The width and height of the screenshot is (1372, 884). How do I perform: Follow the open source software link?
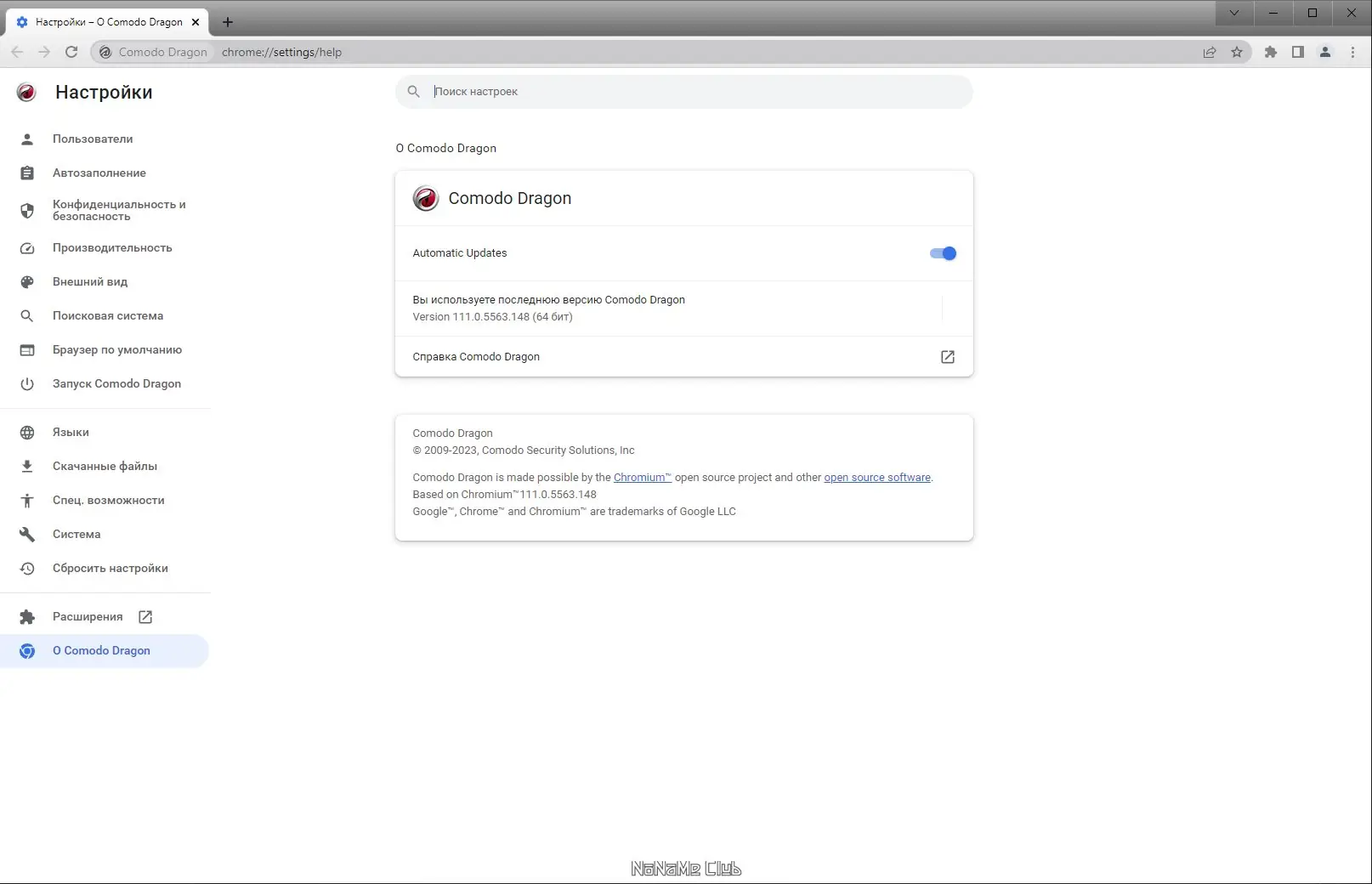pyautogui.click(x=877, y=478)
